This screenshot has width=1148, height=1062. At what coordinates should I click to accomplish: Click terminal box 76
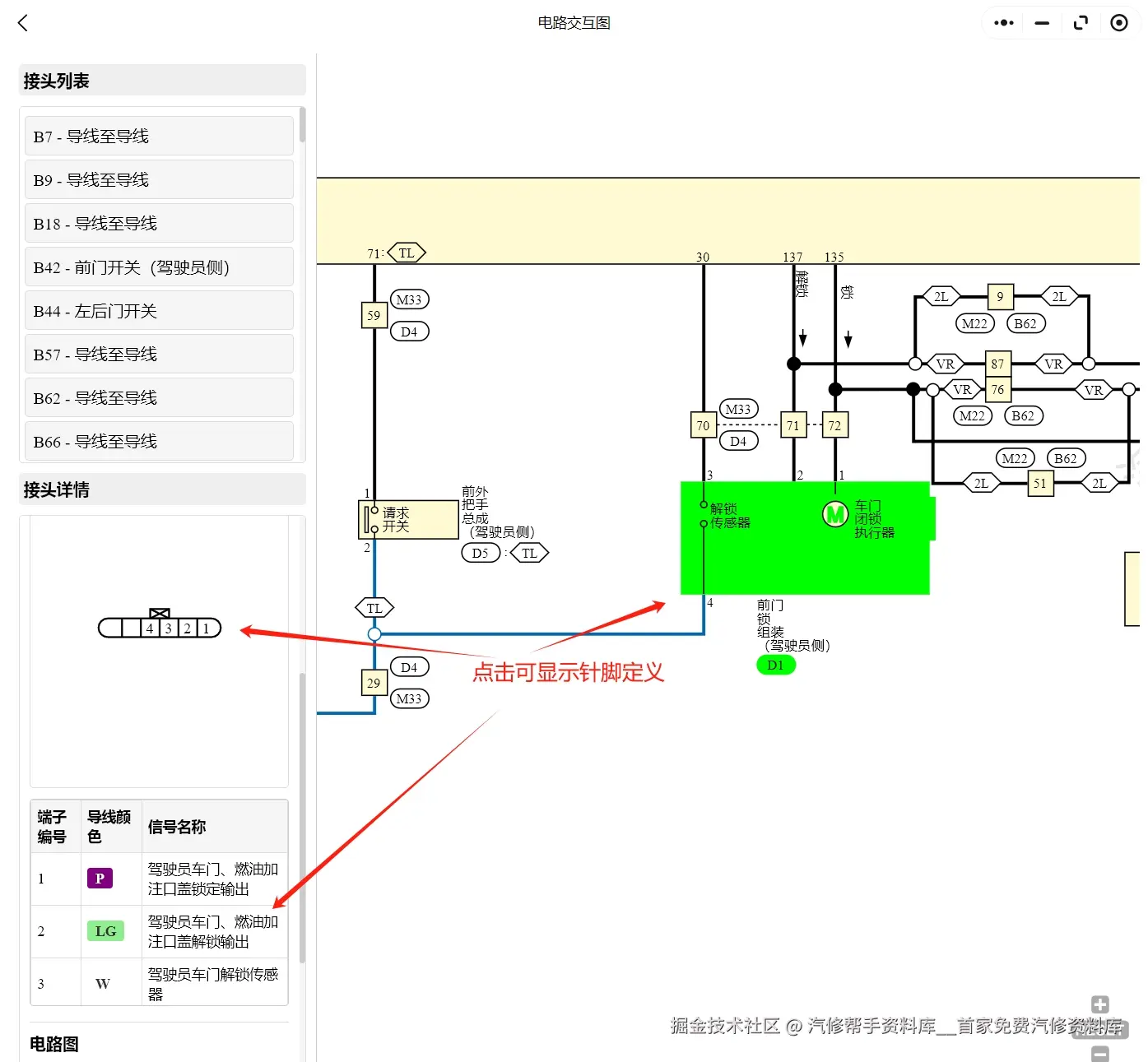point(997,389)
